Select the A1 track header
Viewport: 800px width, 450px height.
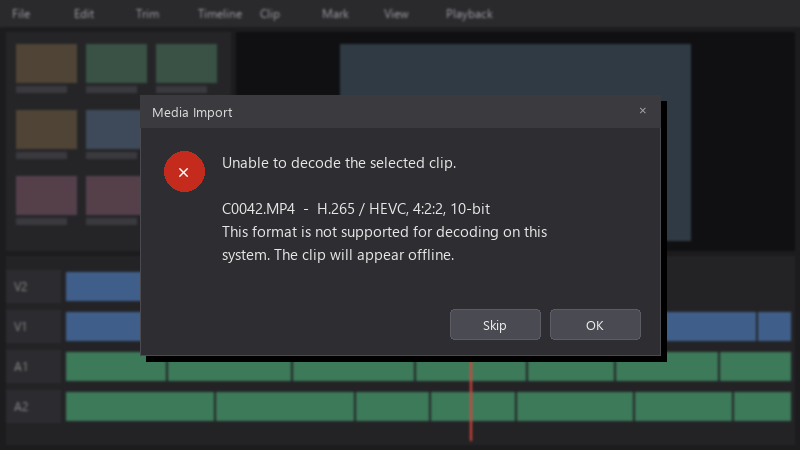click(x=34, y=366)
